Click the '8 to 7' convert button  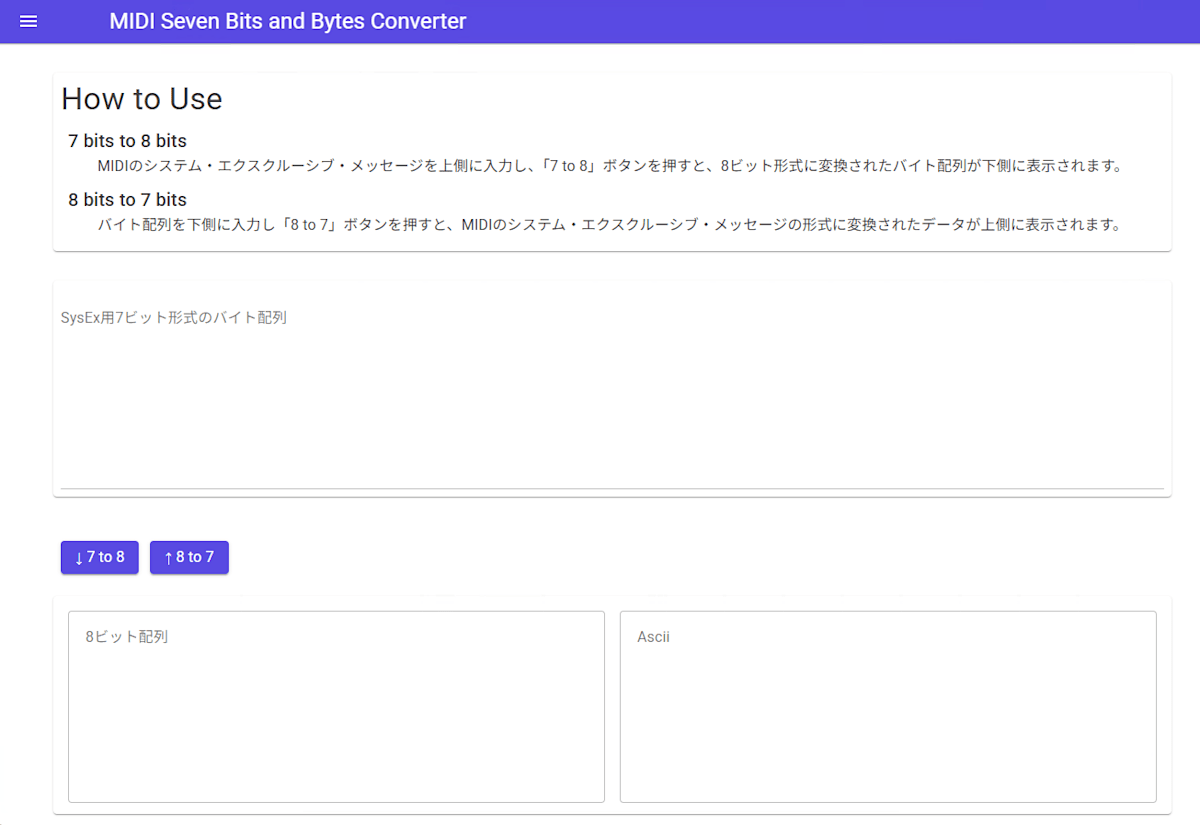pyautogui.click(x=189, y=557)
